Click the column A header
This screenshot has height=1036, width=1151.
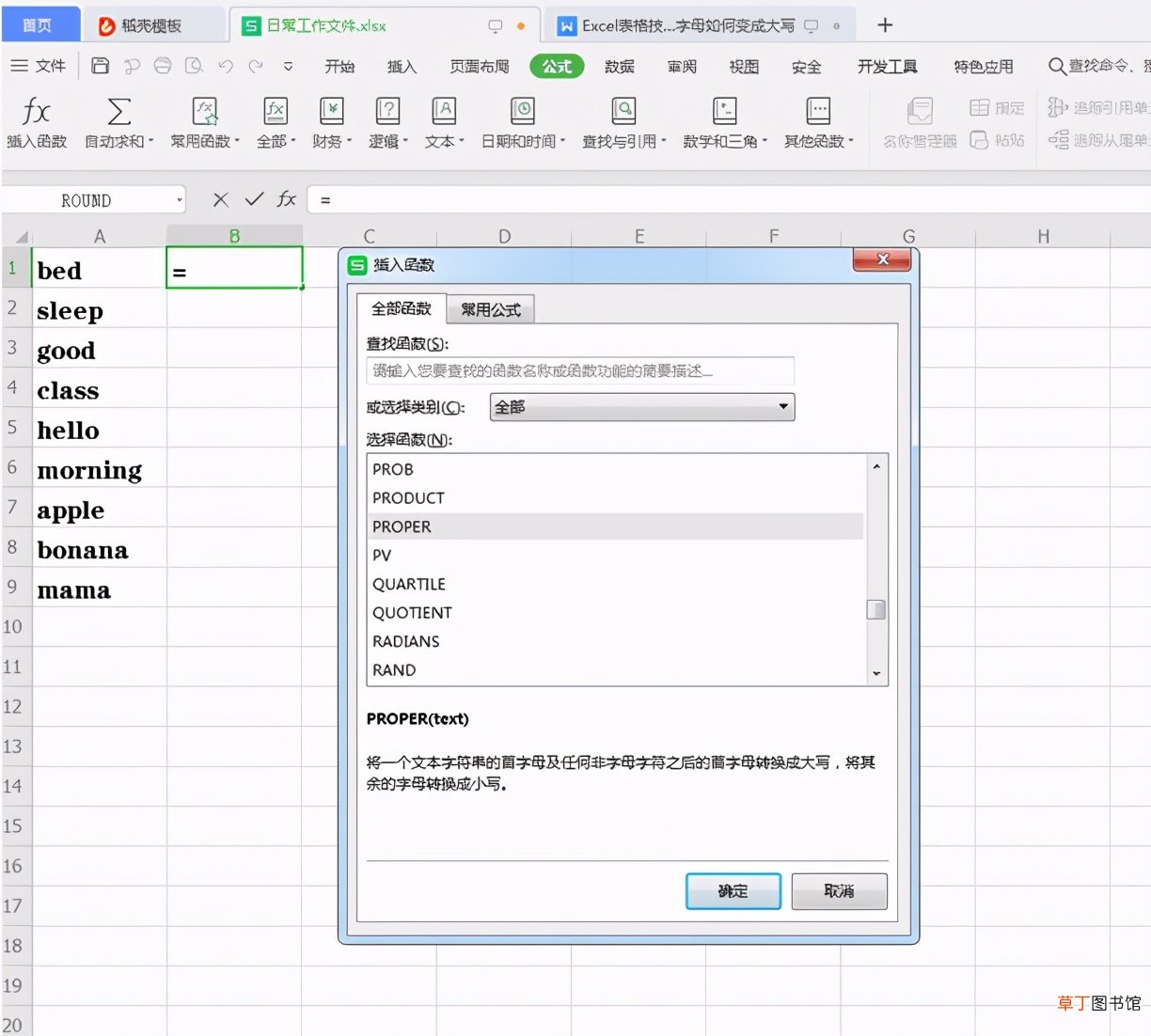click(100, 236)
